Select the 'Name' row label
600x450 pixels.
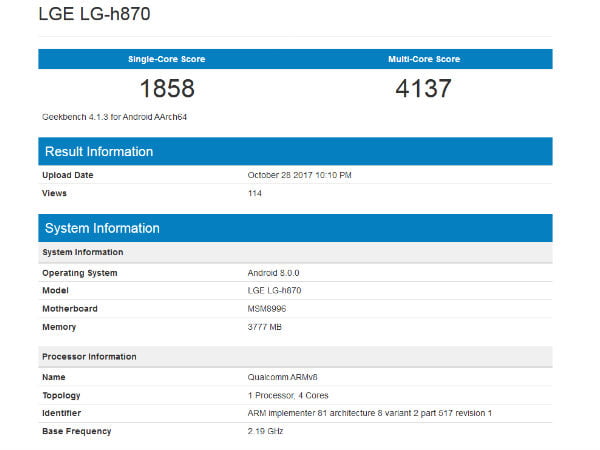click(54, 377)
